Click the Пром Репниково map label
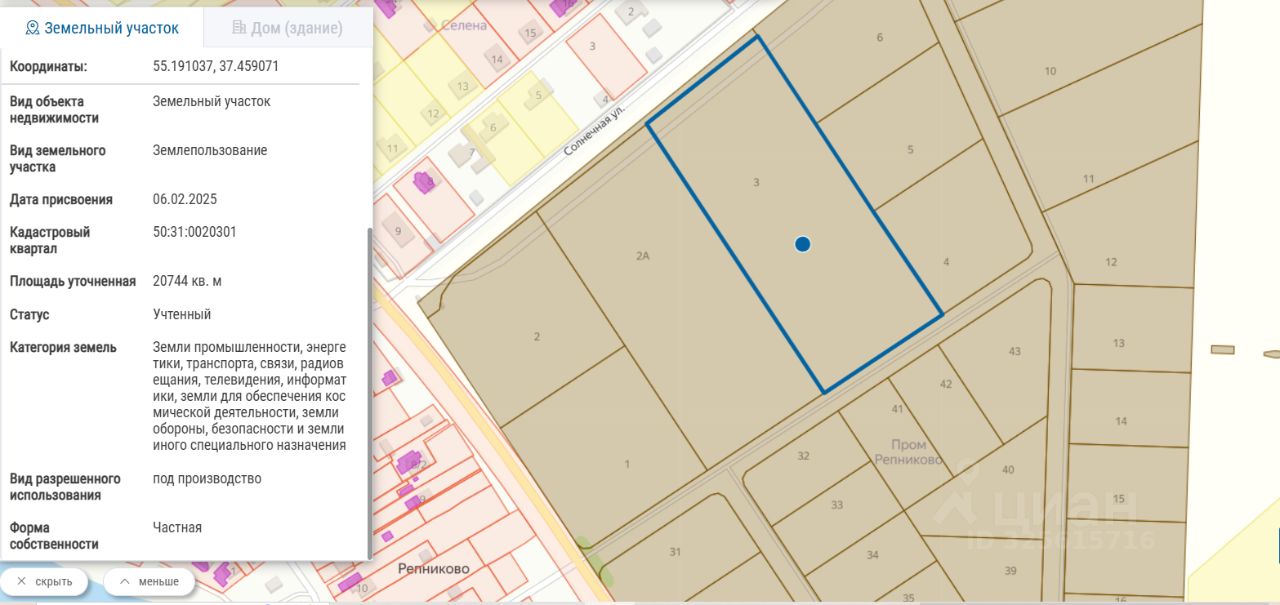The image size is (1280, 605). [908, 452]
